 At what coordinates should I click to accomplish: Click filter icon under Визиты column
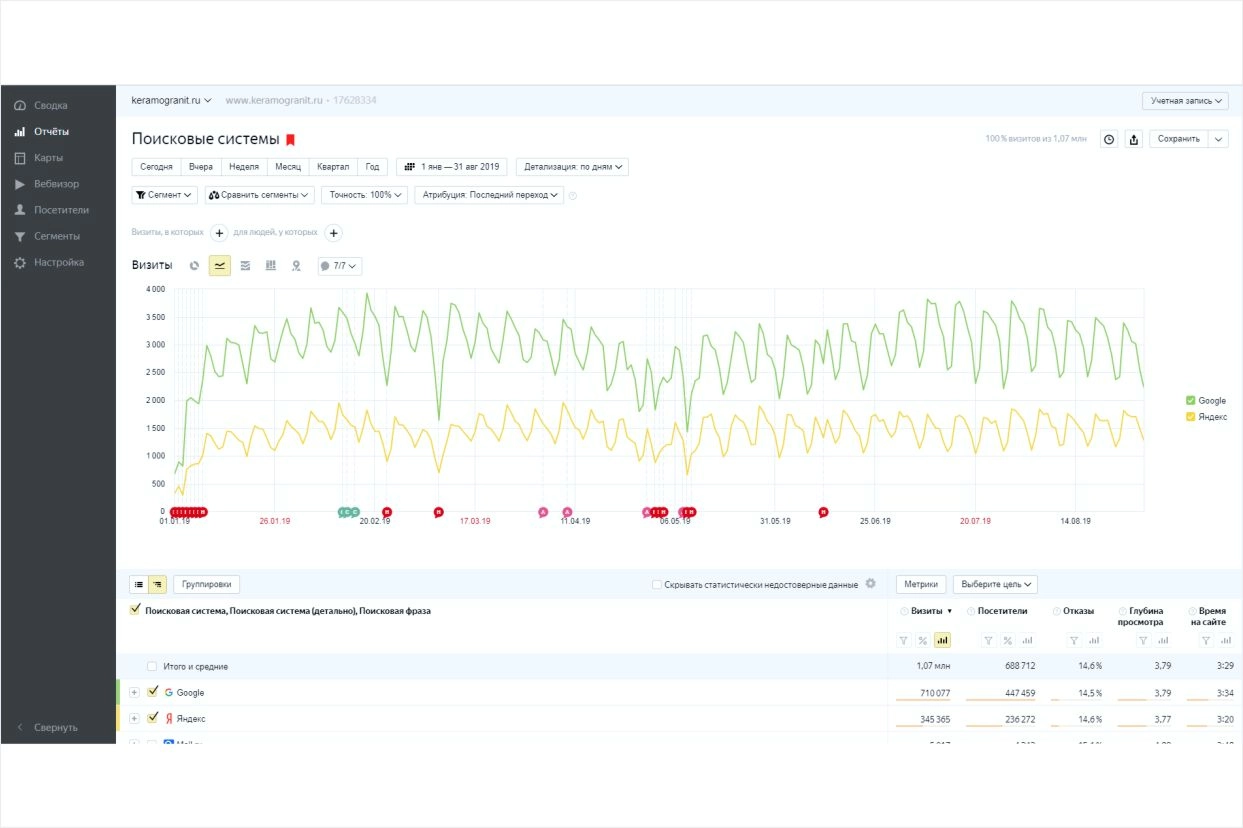(x=904, y=640)
